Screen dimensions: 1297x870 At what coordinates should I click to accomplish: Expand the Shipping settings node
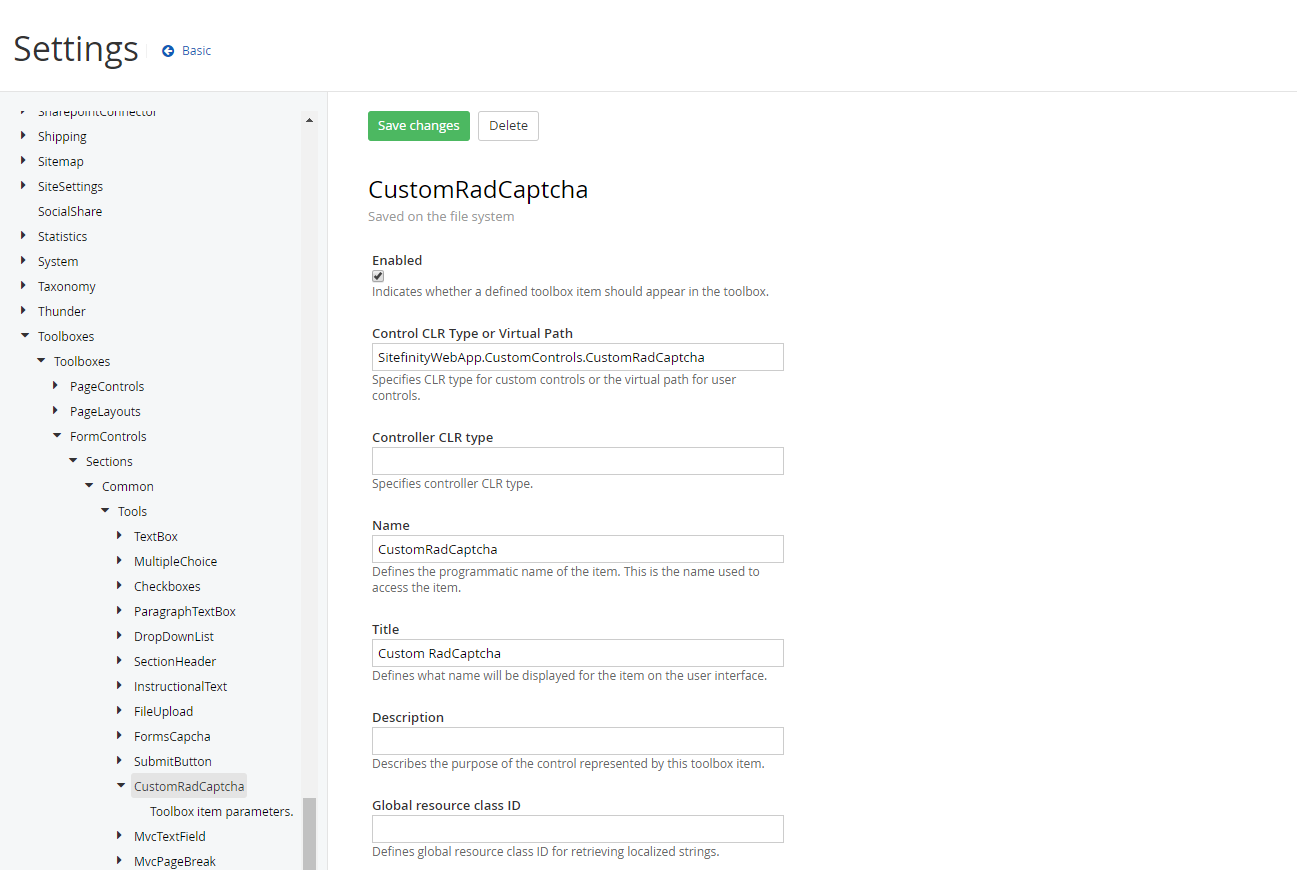pos(24,135)
